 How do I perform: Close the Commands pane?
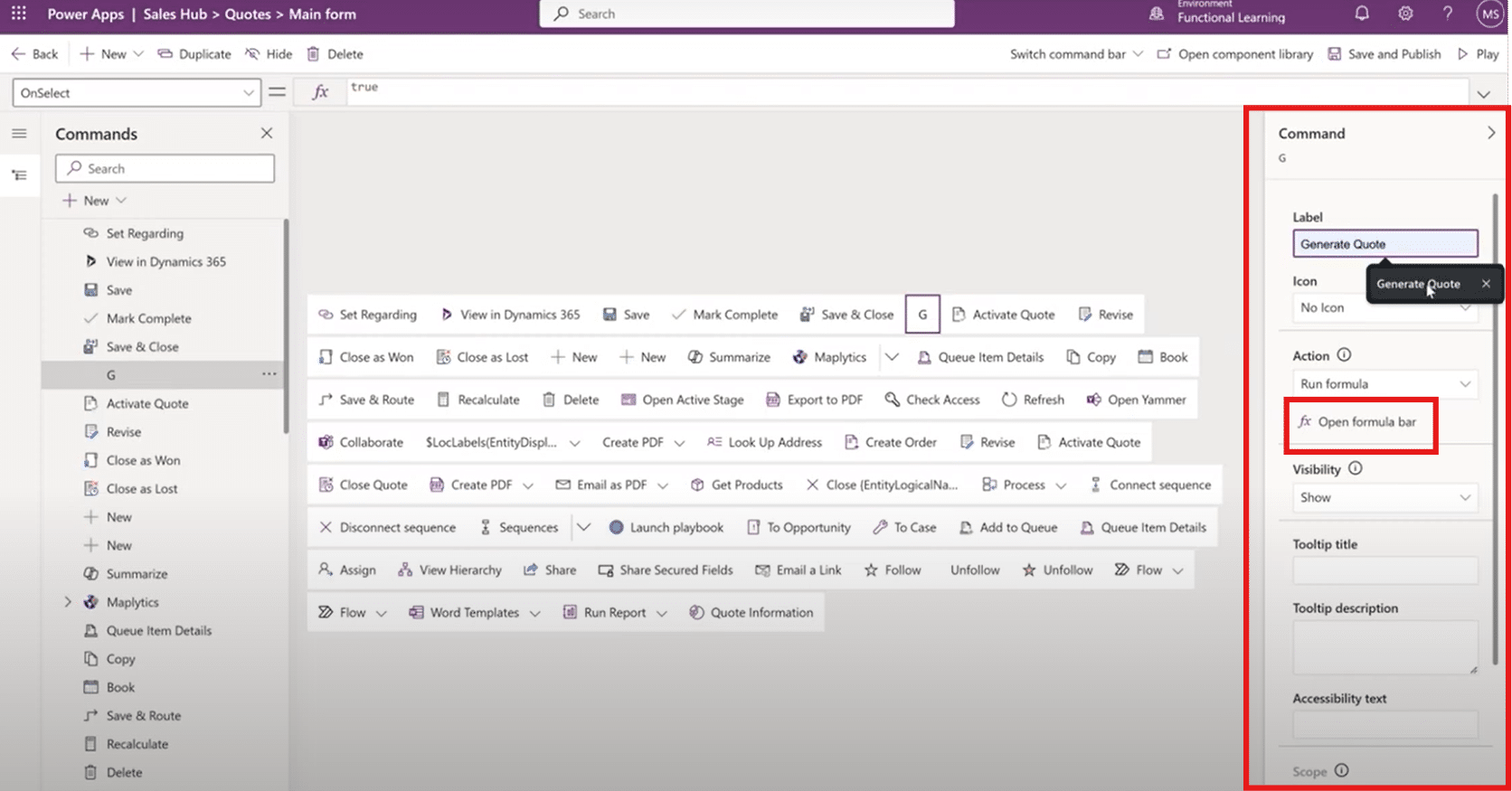point(267,133)
